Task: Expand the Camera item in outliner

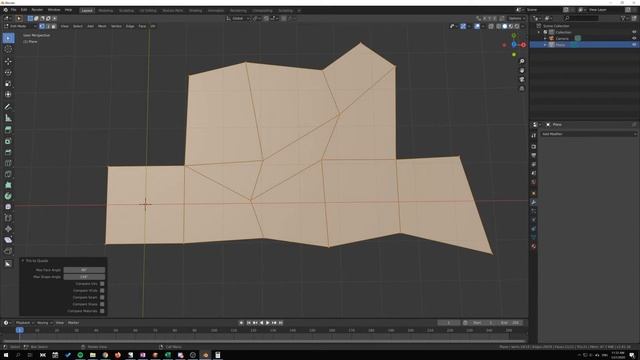Action: 545,38
